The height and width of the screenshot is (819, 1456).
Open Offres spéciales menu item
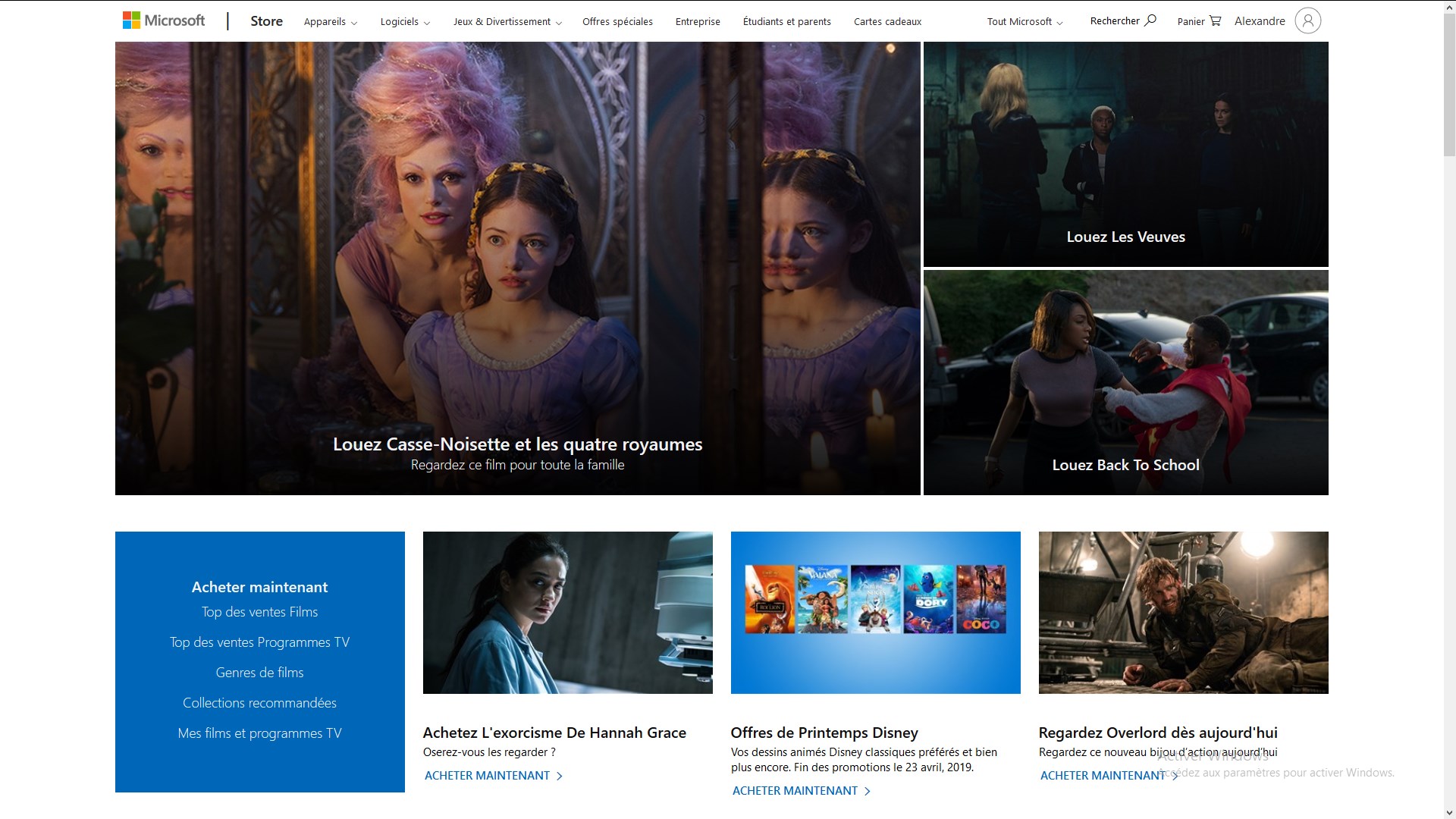click(617, 22)
